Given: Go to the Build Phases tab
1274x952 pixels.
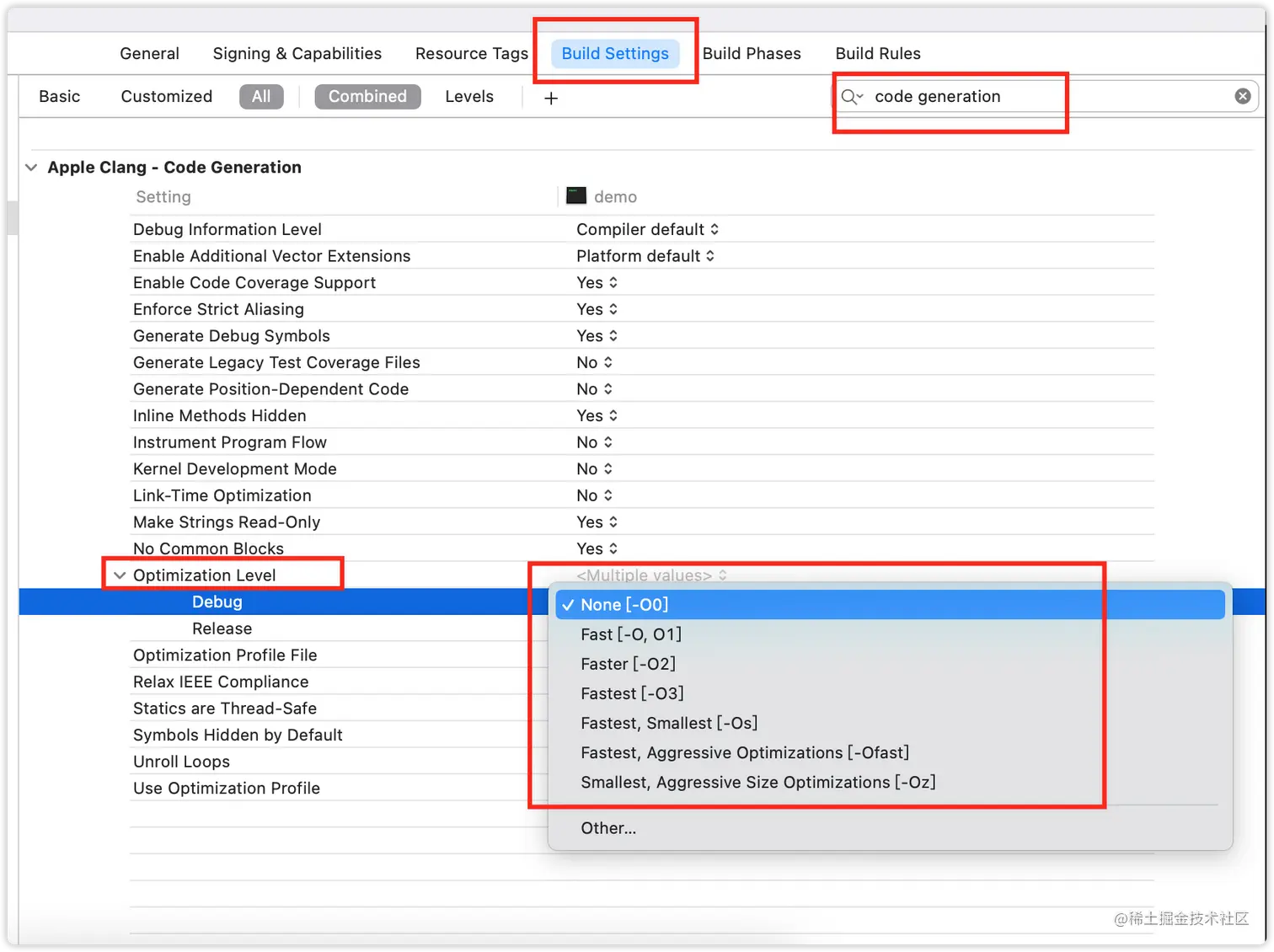Looking at the screenshot, I should click(752, 53).
